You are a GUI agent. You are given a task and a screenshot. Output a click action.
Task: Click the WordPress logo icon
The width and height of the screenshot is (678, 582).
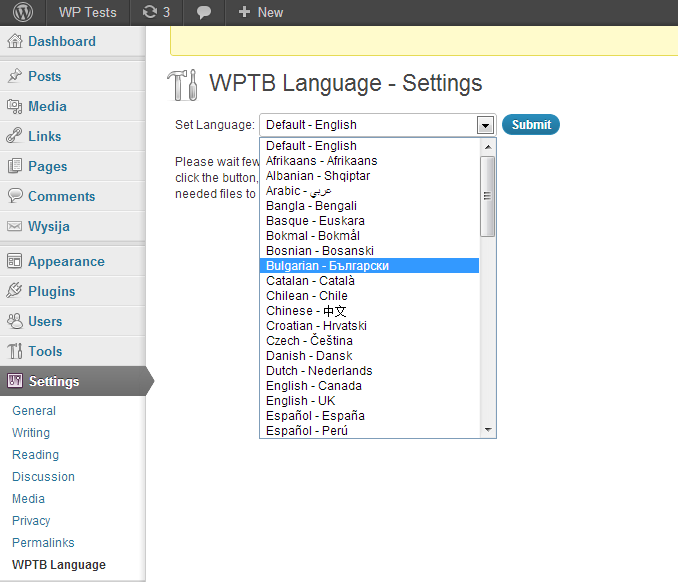pos(22,12)
